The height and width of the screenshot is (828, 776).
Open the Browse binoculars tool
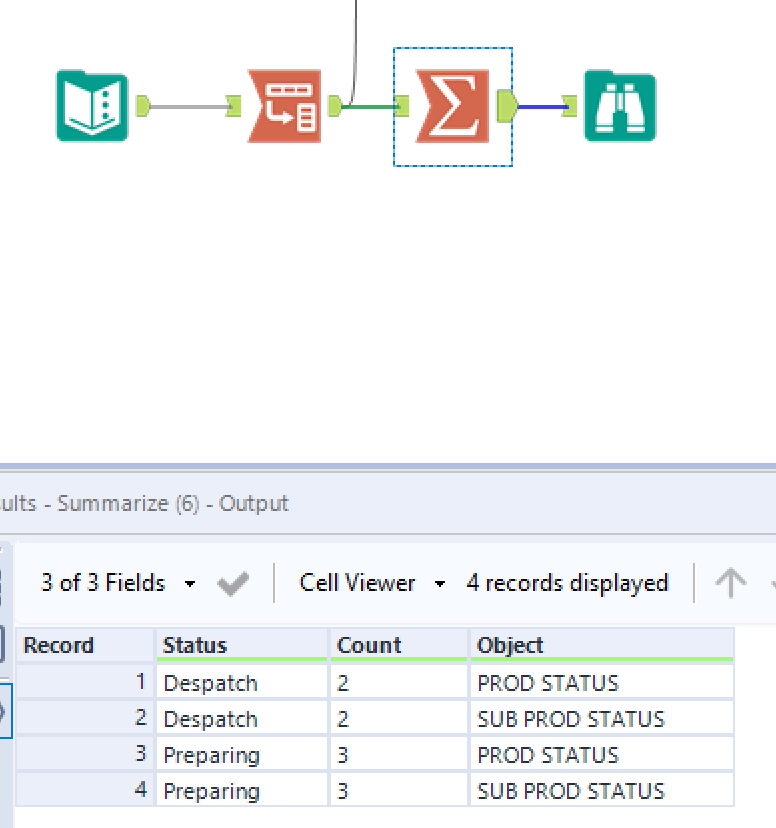click(x=619, y=106)
